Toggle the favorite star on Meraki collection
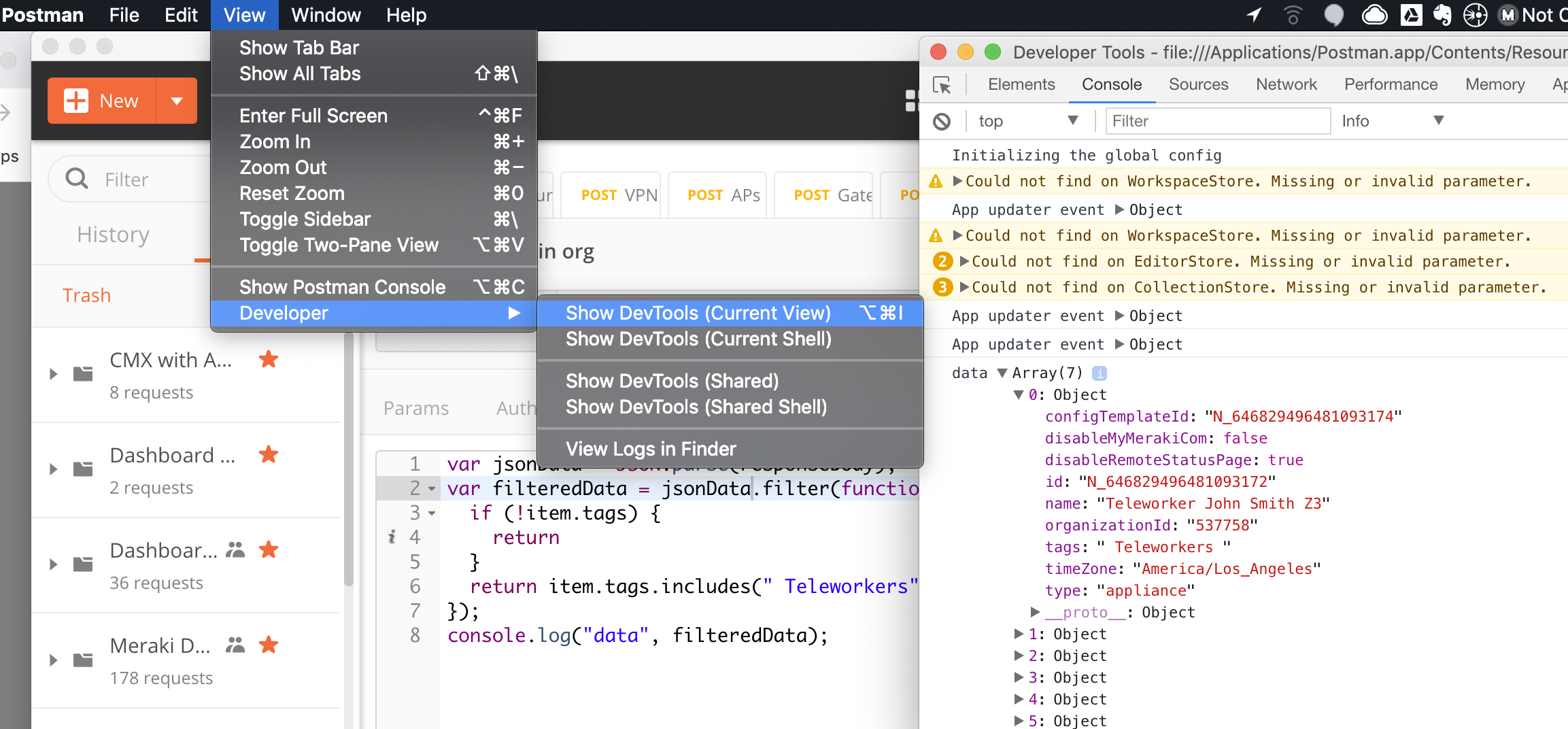Screen dimensions: 1568x729 (x=269, y=644)
